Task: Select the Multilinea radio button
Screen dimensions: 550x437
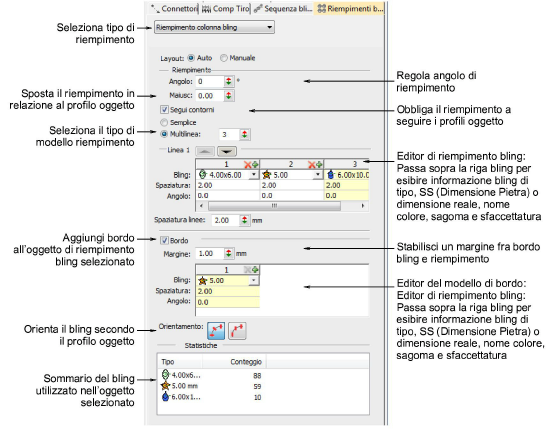Action: pos(164,134)
